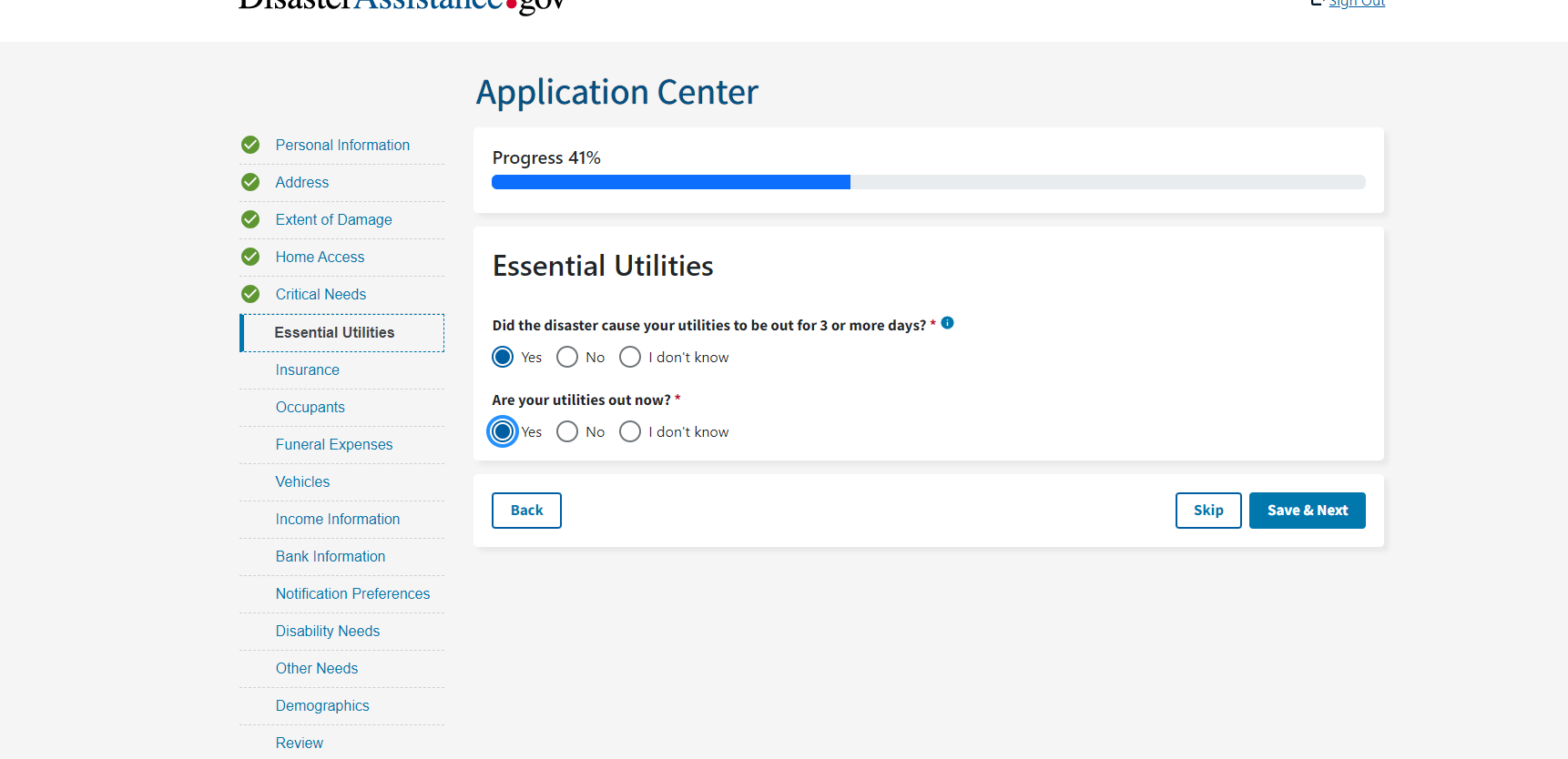
Task: Click green checkmark beside Critical Needs
Action: pos(250,294)
